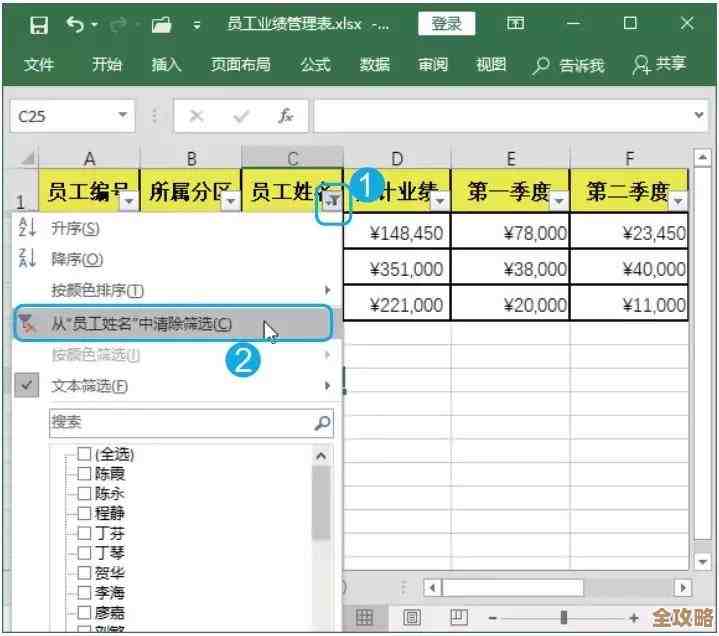Switch to the 数据 ribbon tab
The image size is (719, 636).
pyautogui.click(x=375, y=64)
